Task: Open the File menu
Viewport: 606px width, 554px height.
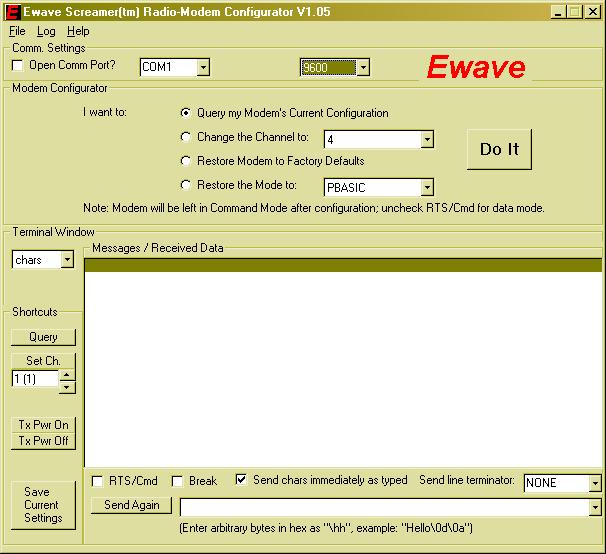Action: tap(17, 31)
